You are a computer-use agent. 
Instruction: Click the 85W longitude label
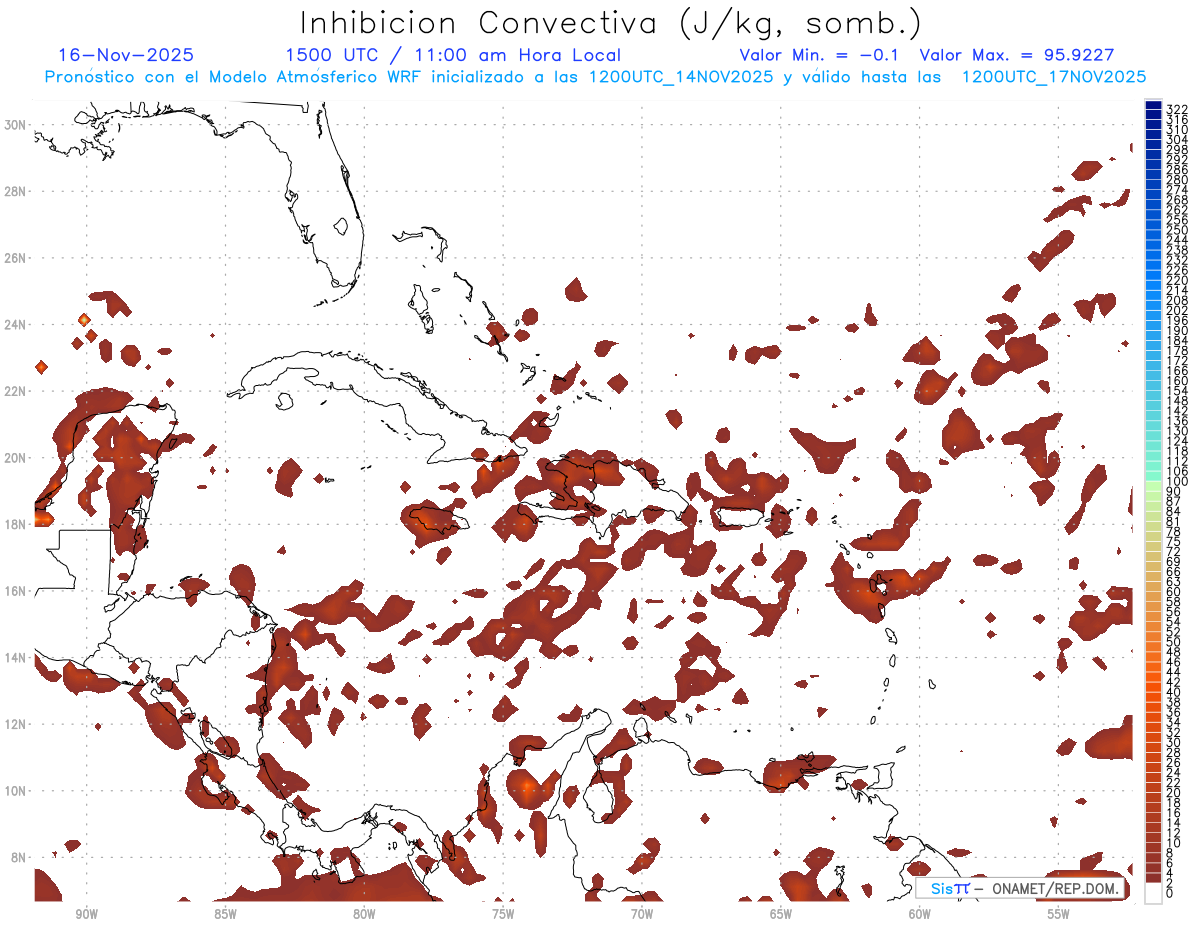point(225,914)
